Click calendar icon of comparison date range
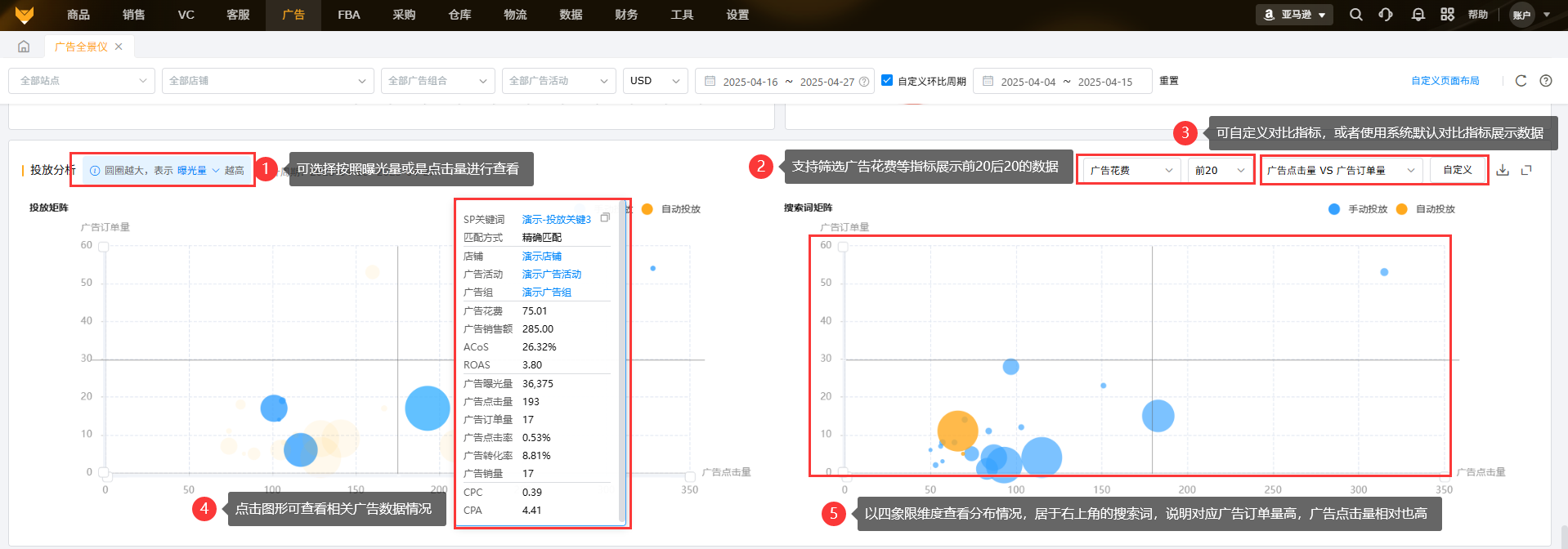The height and width of the screenshot is (549, 1568). point(988,81)
